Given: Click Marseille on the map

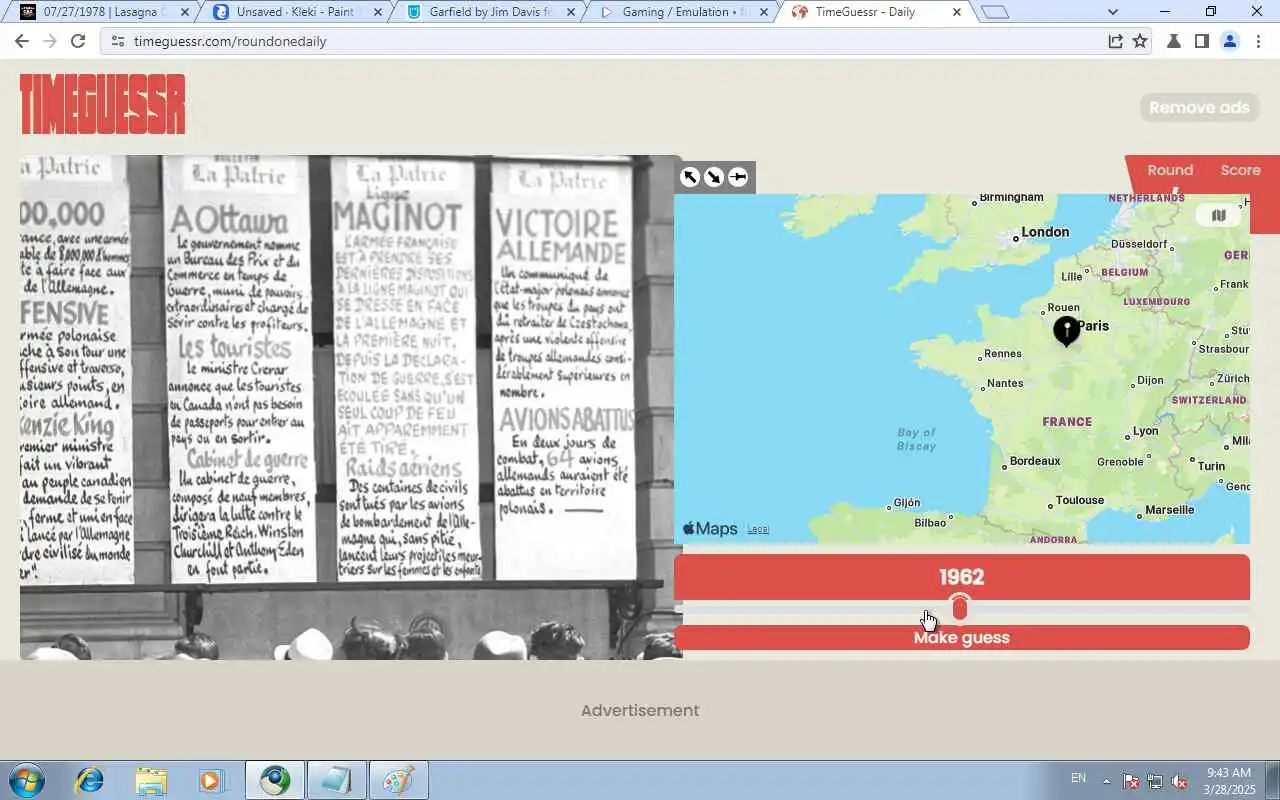Looking at the screenshot, I should (1170, 509).
